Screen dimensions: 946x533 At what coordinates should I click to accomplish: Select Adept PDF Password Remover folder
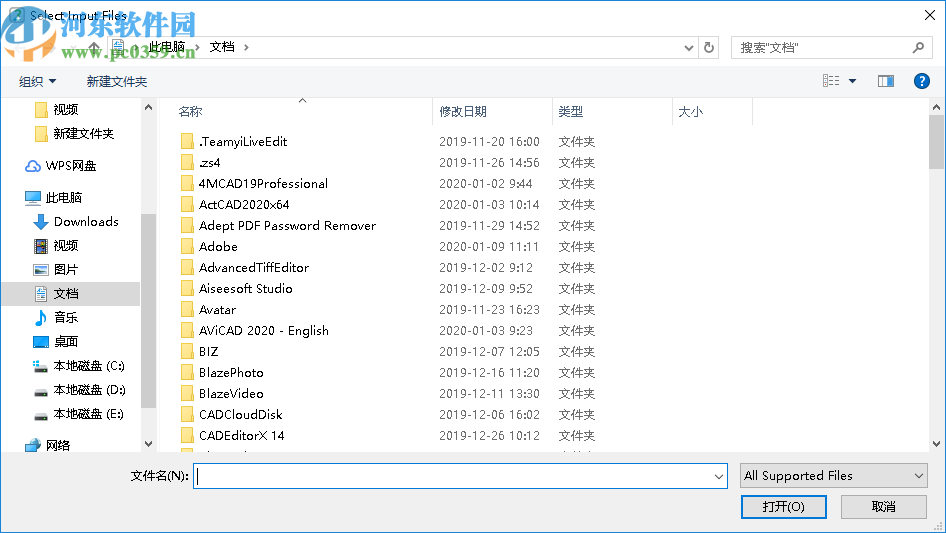pos(287,226)
